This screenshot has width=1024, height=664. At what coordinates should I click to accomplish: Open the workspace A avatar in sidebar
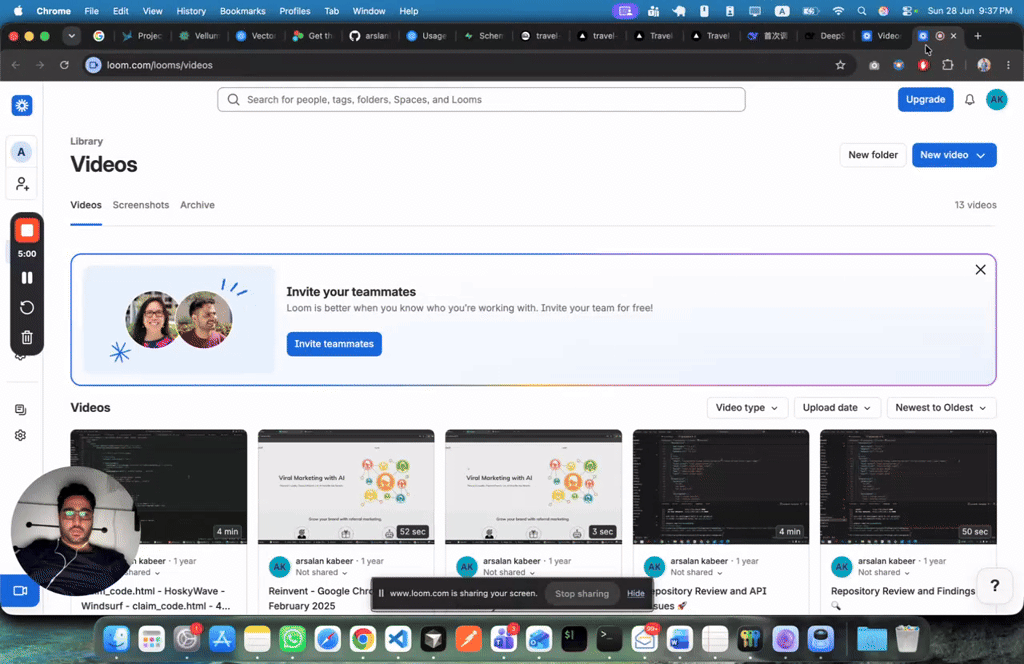(x=22, y=152)
